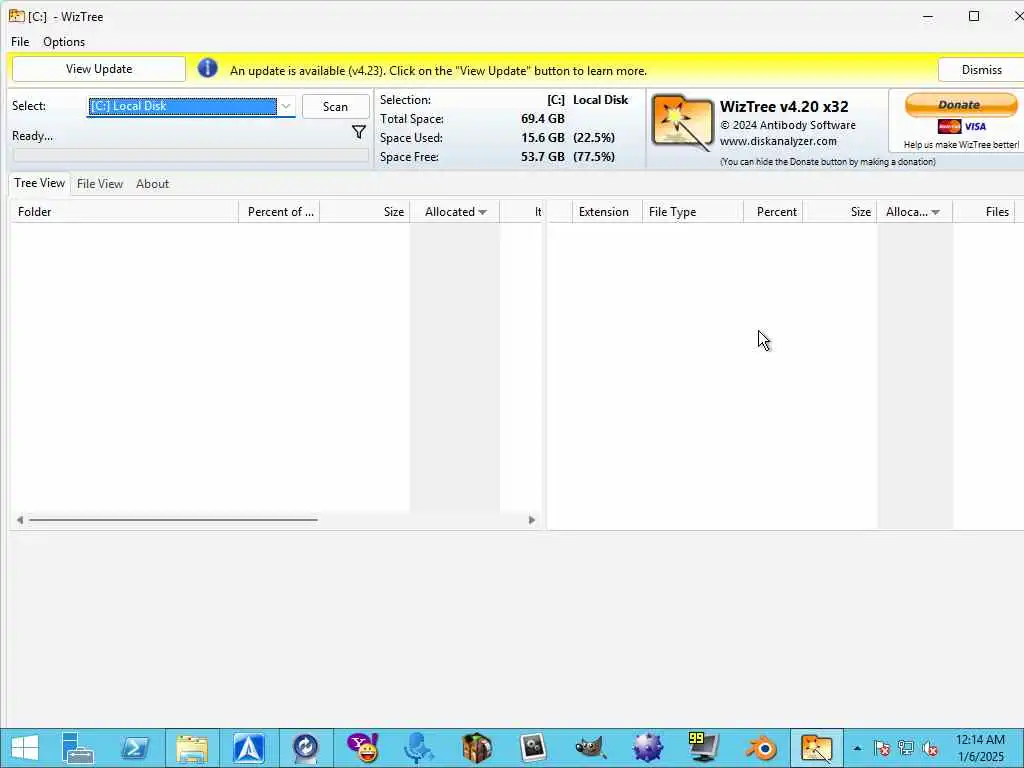
Task: Sort by Files column header
Action: pos(984,212)
